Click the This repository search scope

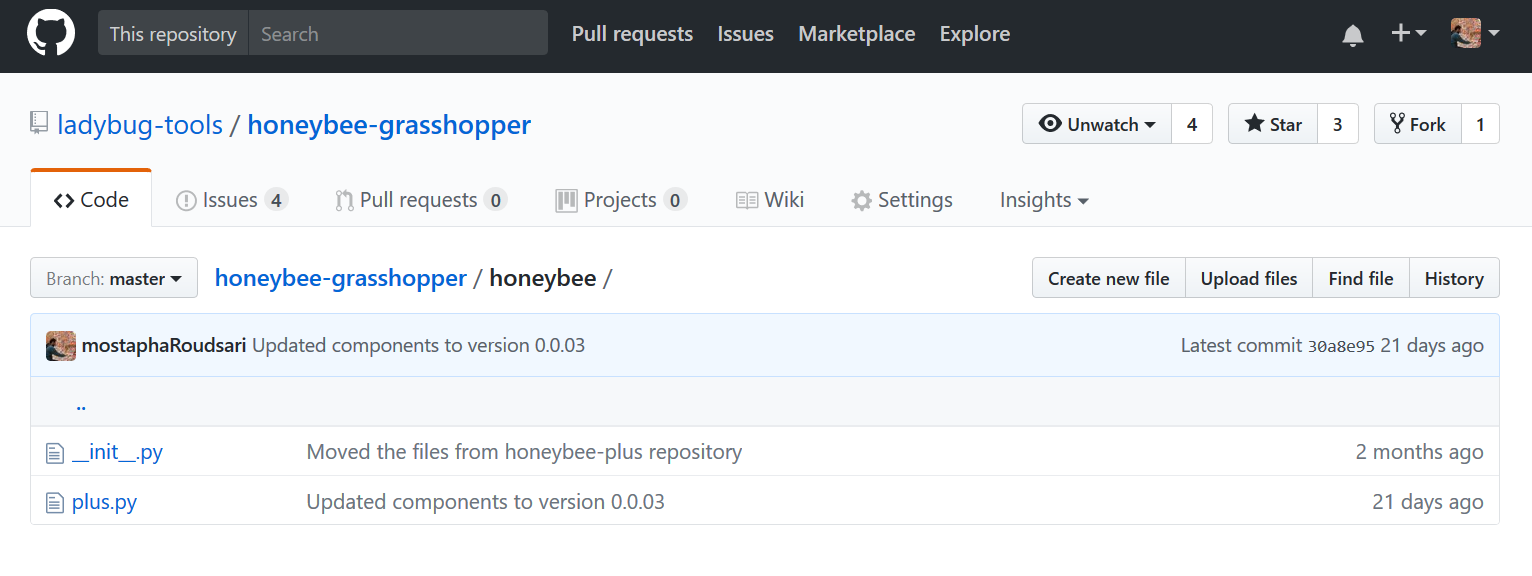click(173, 33)
